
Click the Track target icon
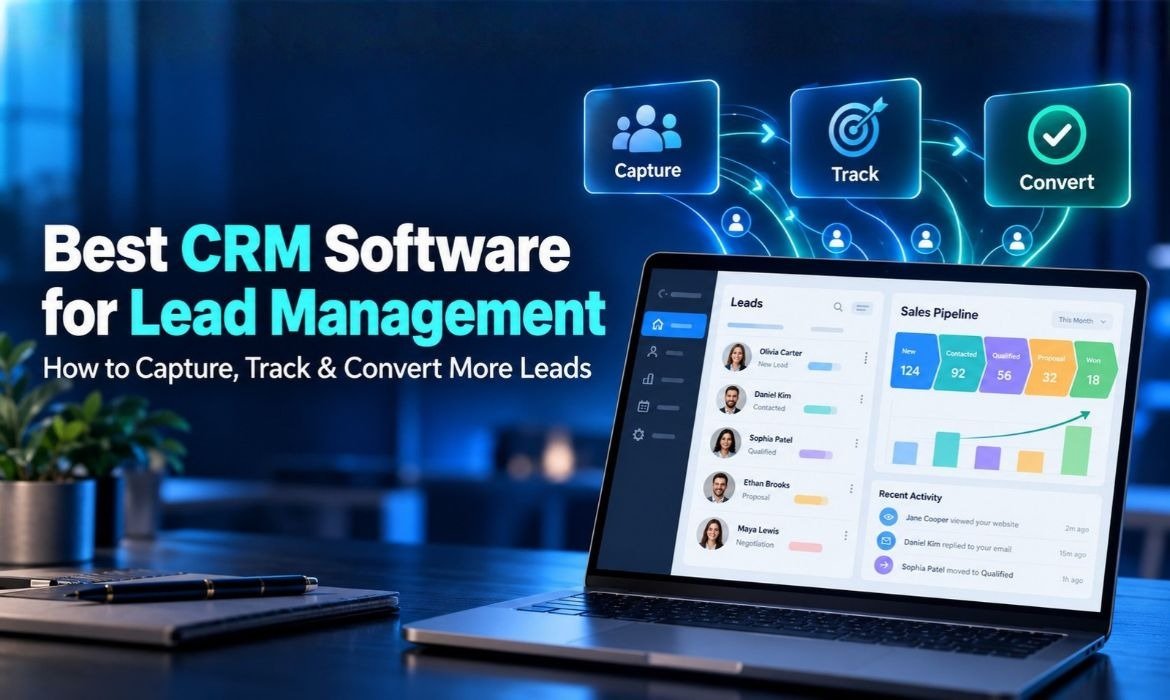(857, 126)
